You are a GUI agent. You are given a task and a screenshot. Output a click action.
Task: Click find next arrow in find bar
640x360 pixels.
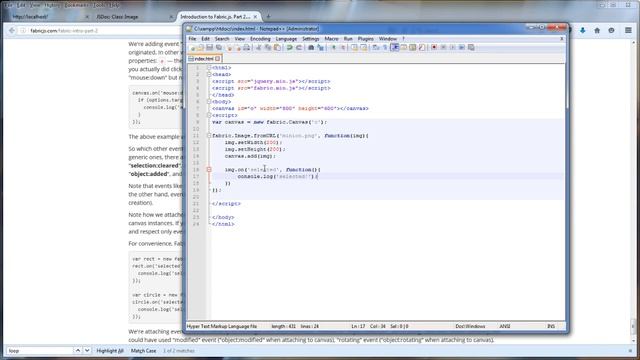(87, 351)
